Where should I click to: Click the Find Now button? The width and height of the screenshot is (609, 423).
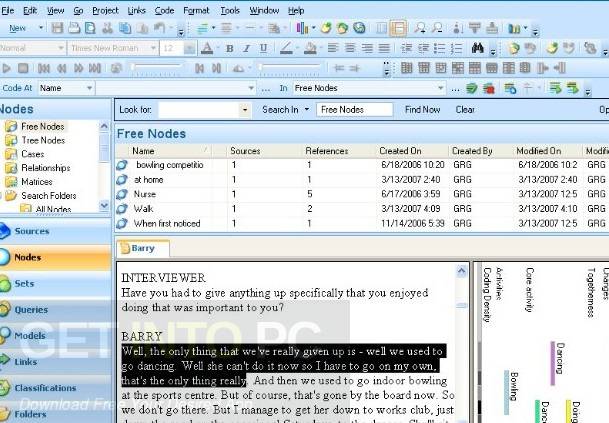[x=422, y=110]
